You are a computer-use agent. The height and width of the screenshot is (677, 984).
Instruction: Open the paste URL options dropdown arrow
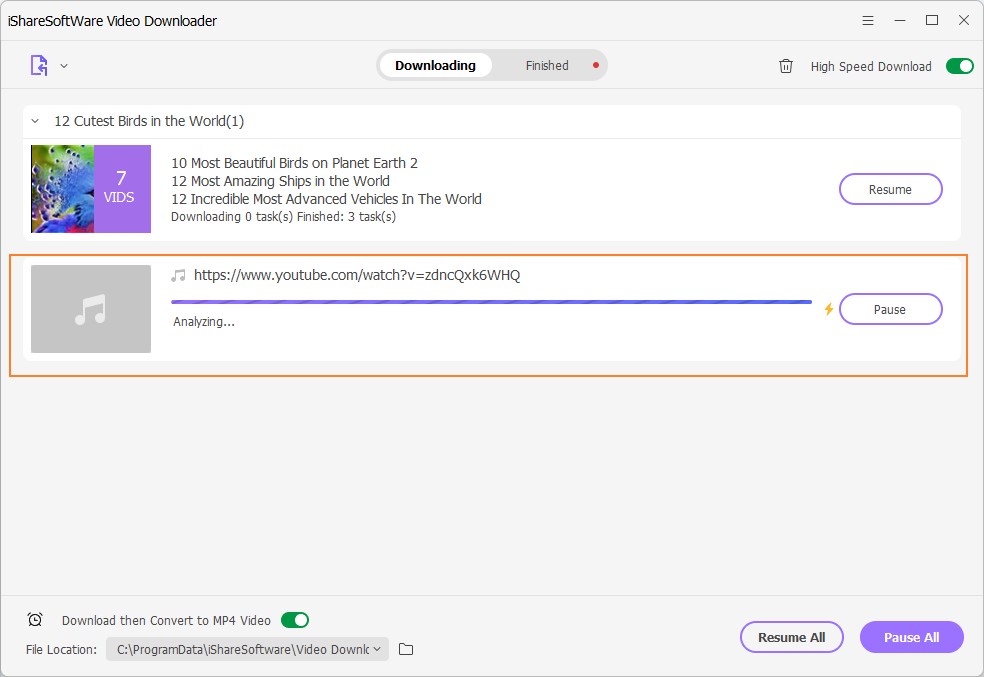click(x=64, y=66)
